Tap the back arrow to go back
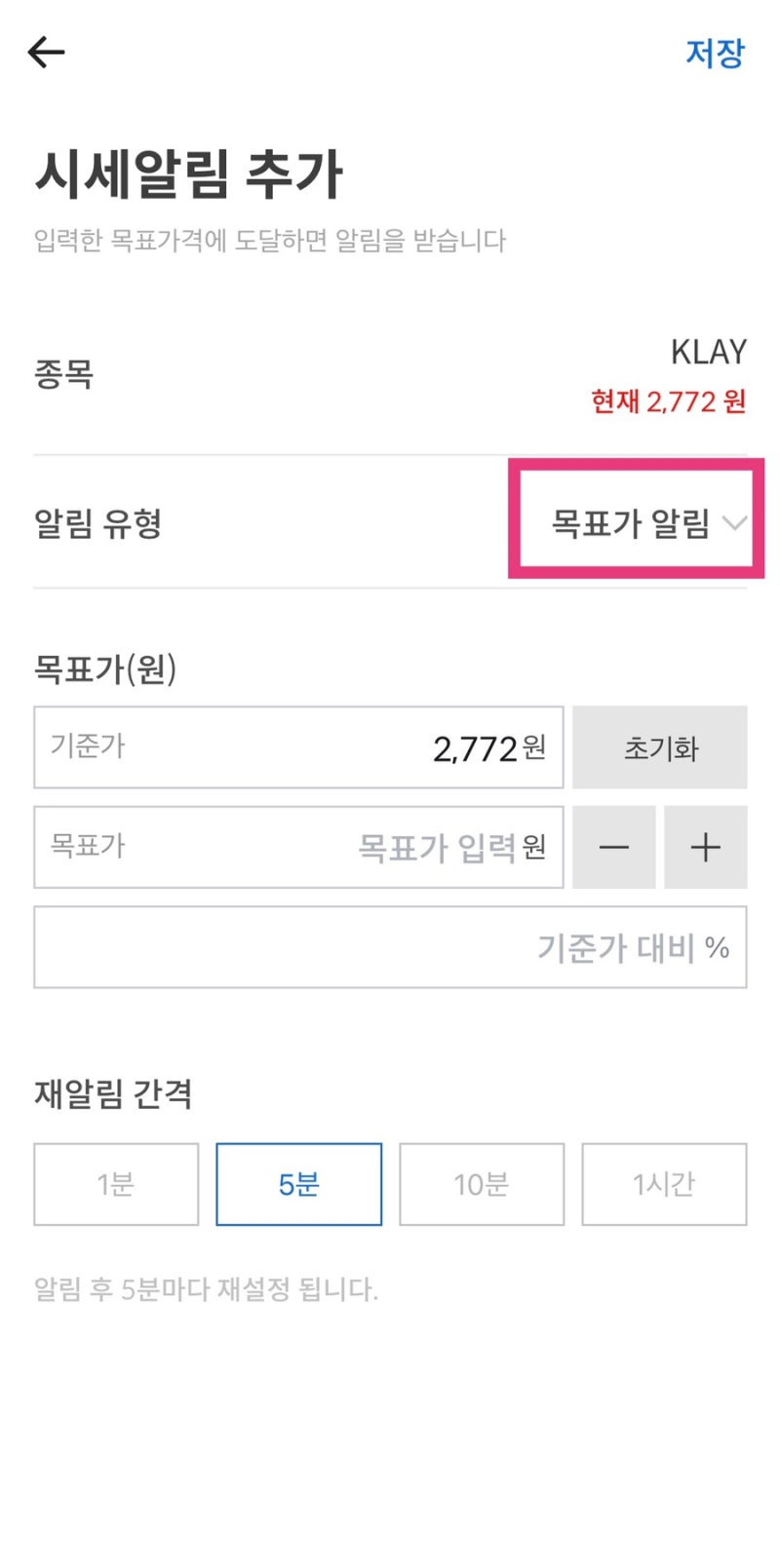Viewport: 780px width, 1568px height. click(x=45, y=52)
